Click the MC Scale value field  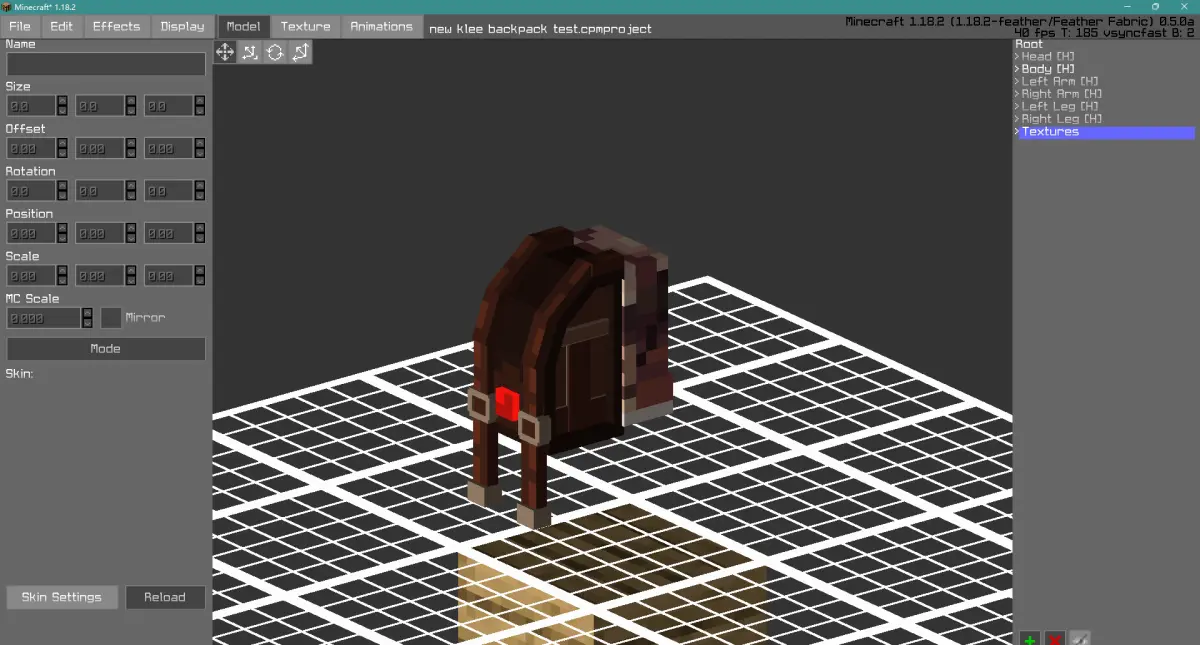coord(44,318)
